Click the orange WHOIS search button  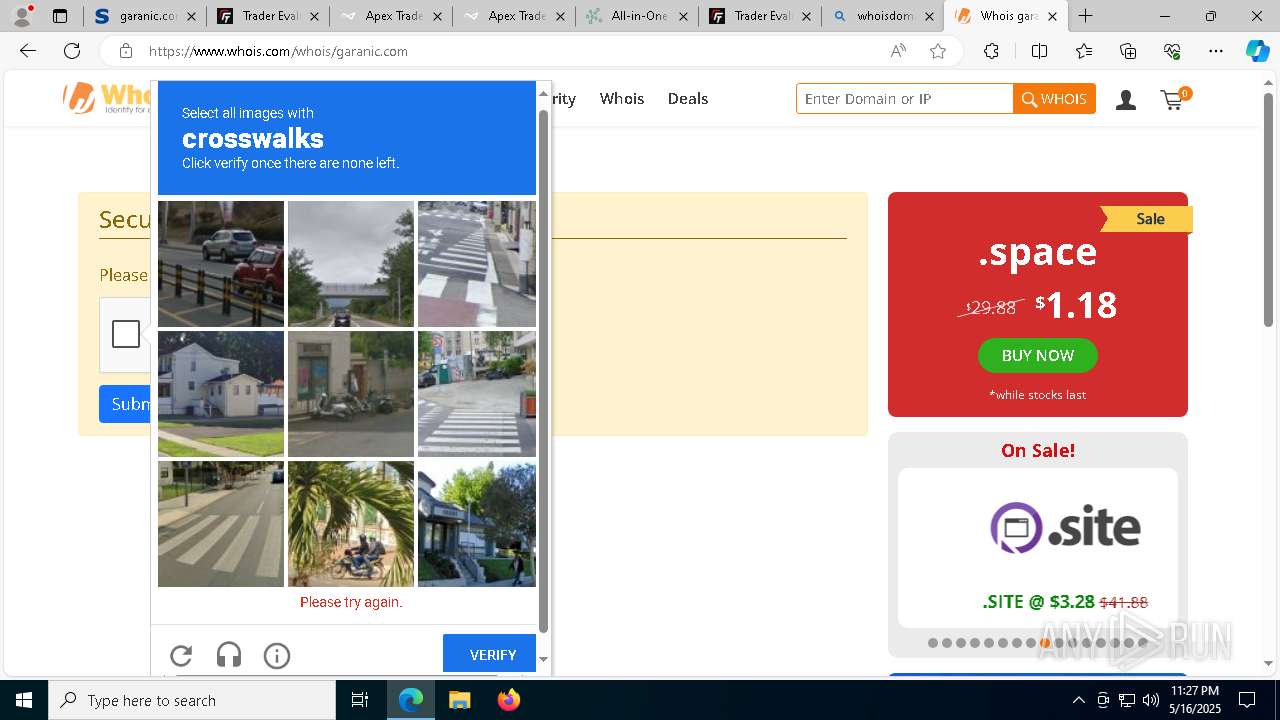coord(1054,99)
